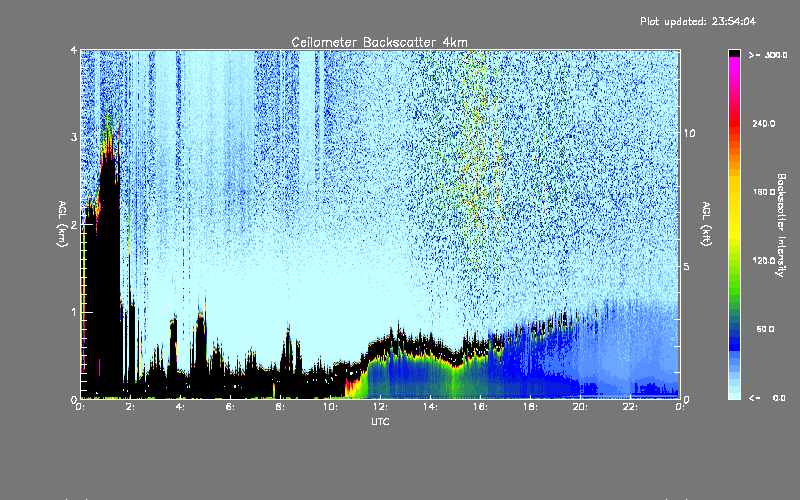800x500 pixels.
Task: Click the "8:" UTC hour tick
Action: tap(281, 407)
